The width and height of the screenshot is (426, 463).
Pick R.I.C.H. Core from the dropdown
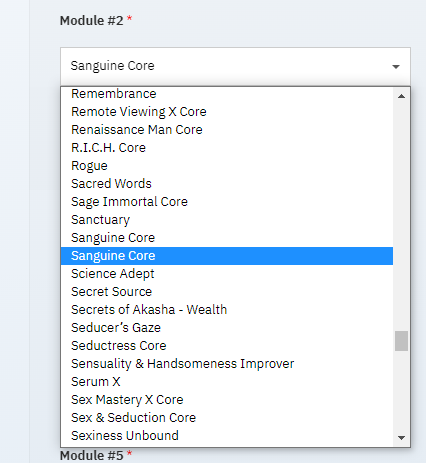click(227, 148)
